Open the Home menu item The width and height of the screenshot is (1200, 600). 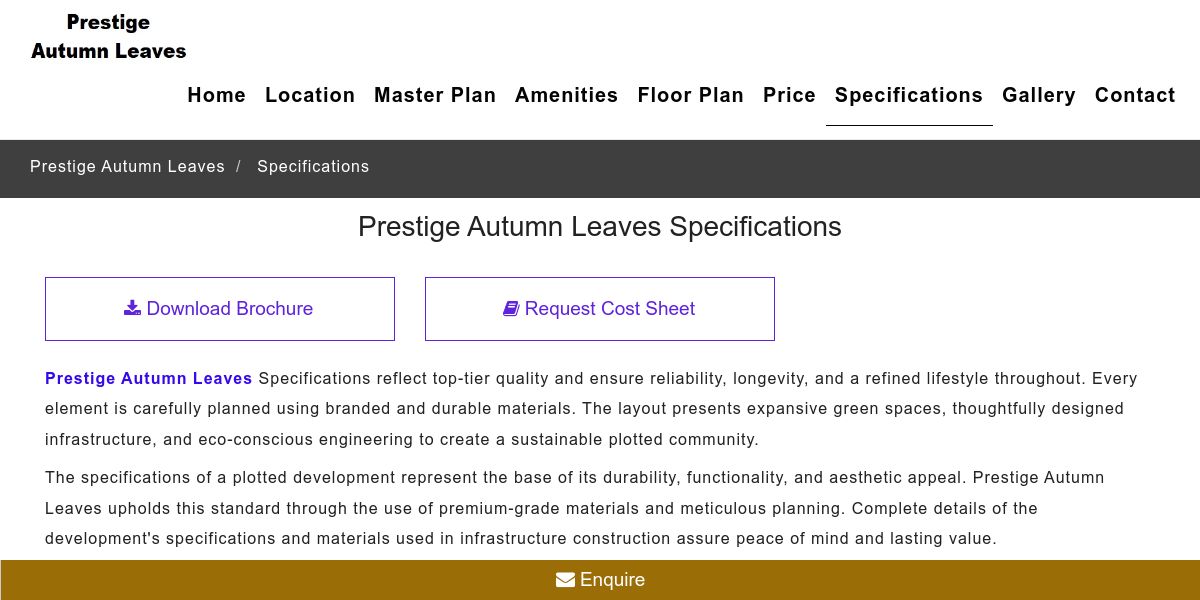pyautogui.click(x=216, y=95)
